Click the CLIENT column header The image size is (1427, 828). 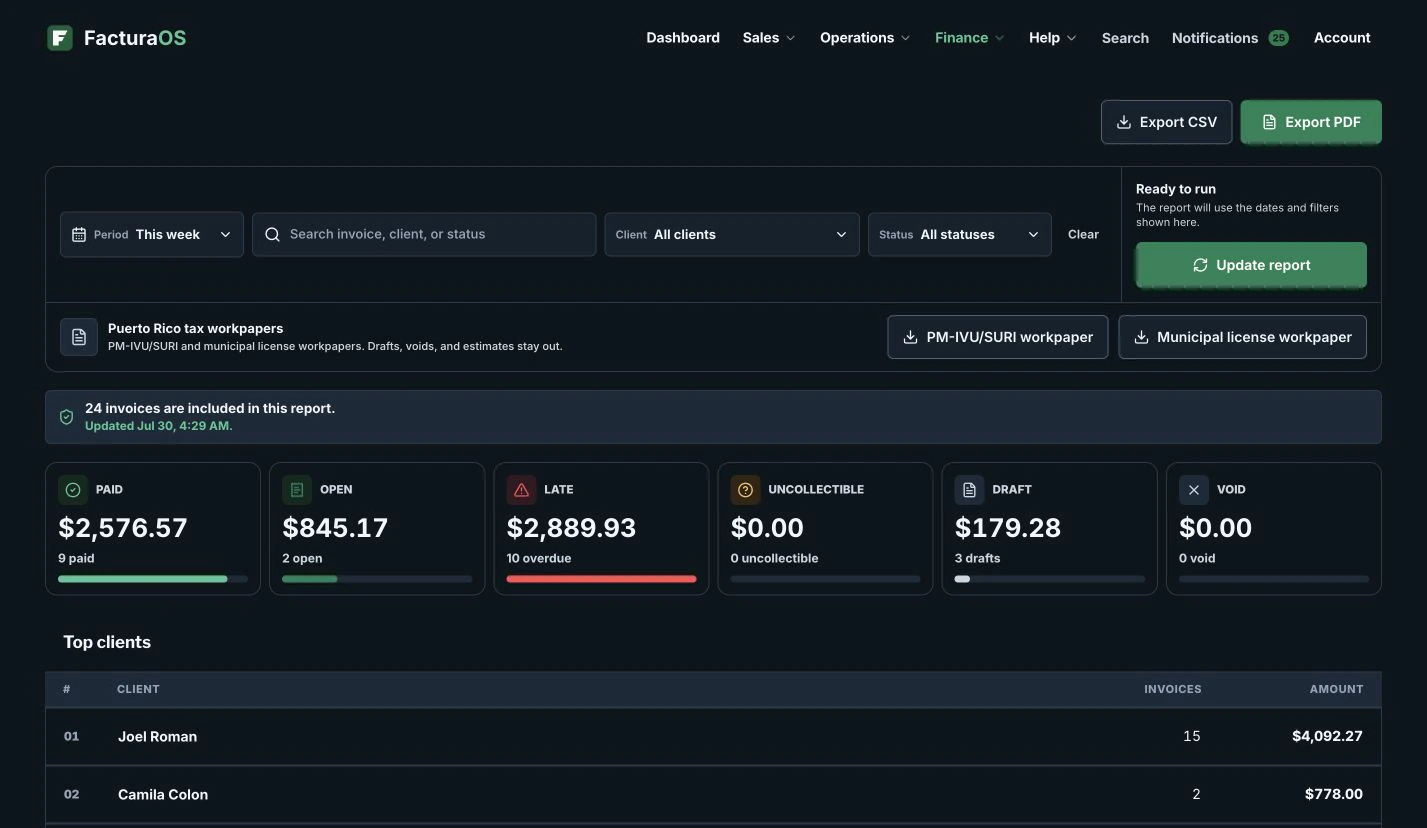coord(138,689)
